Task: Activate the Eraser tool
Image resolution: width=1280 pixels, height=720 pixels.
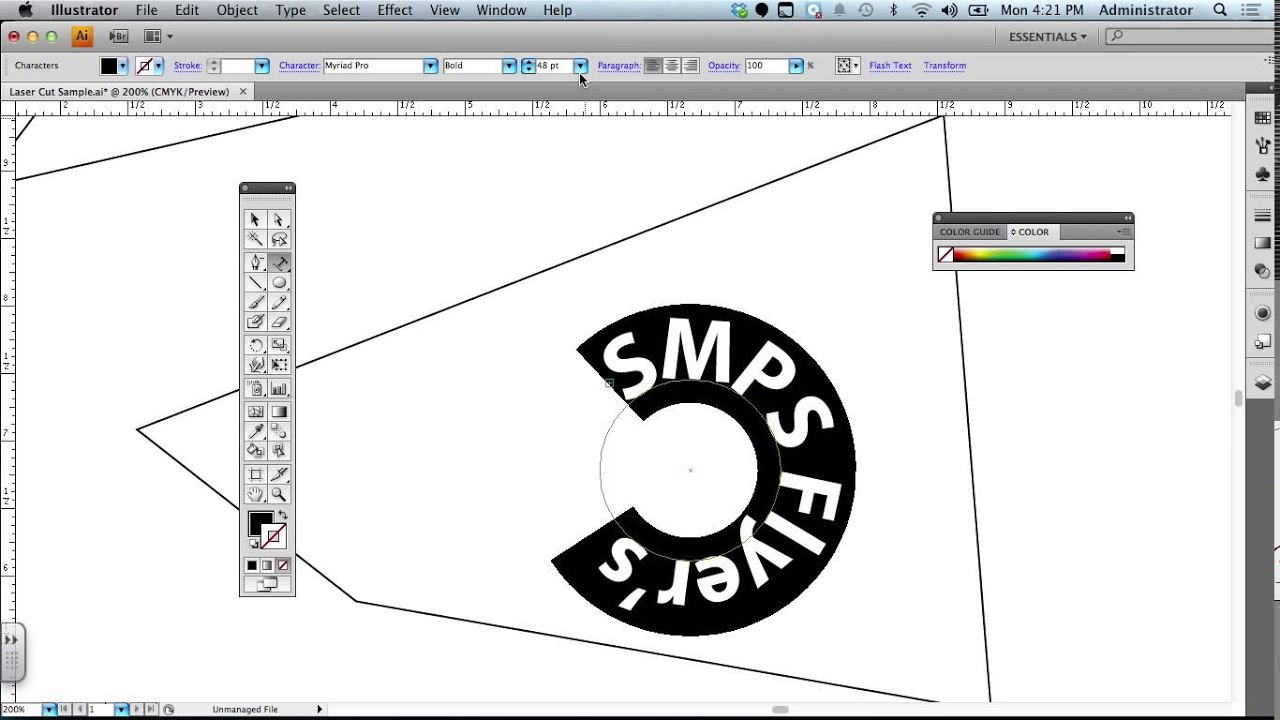Action: point(279,322)
